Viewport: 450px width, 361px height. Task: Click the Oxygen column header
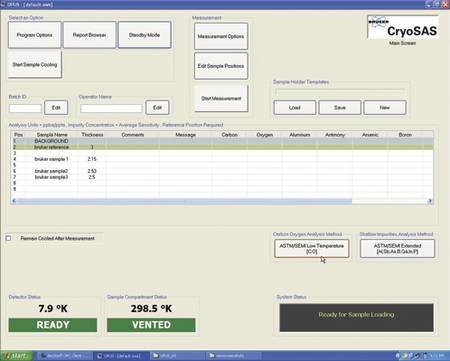coord(265,135)
